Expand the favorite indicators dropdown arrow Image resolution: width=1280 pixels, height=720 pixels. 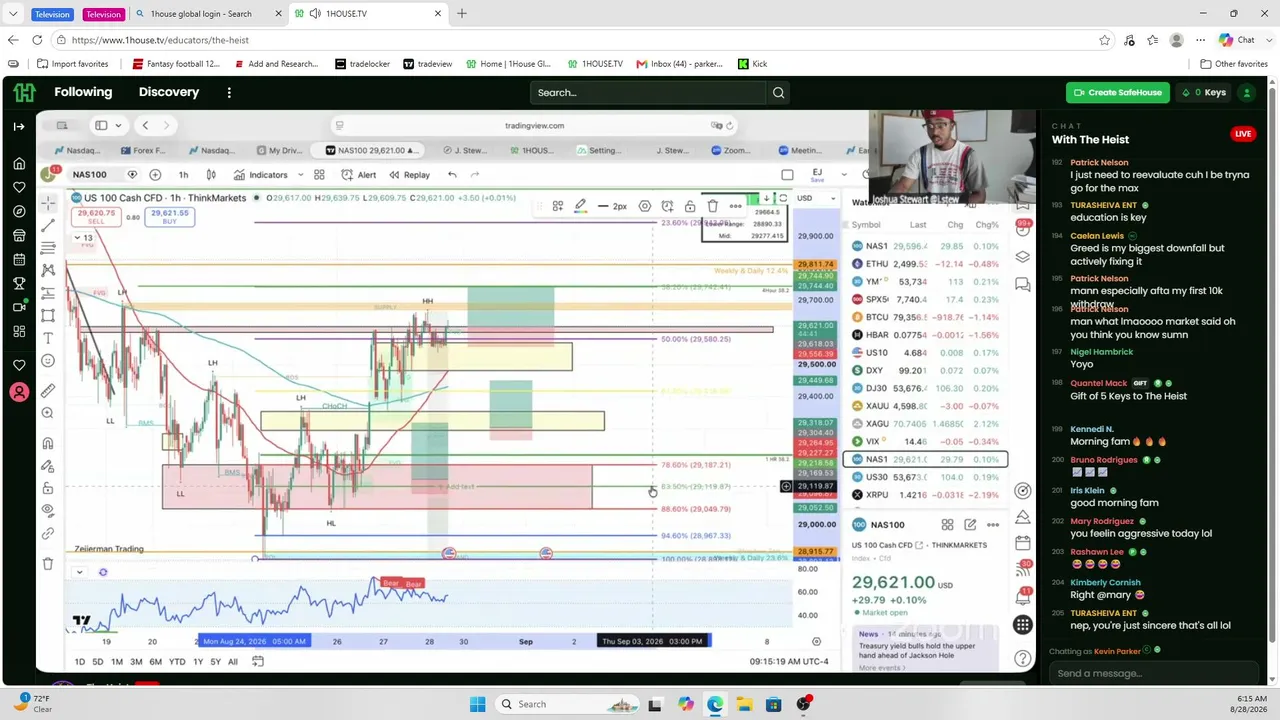300,175
